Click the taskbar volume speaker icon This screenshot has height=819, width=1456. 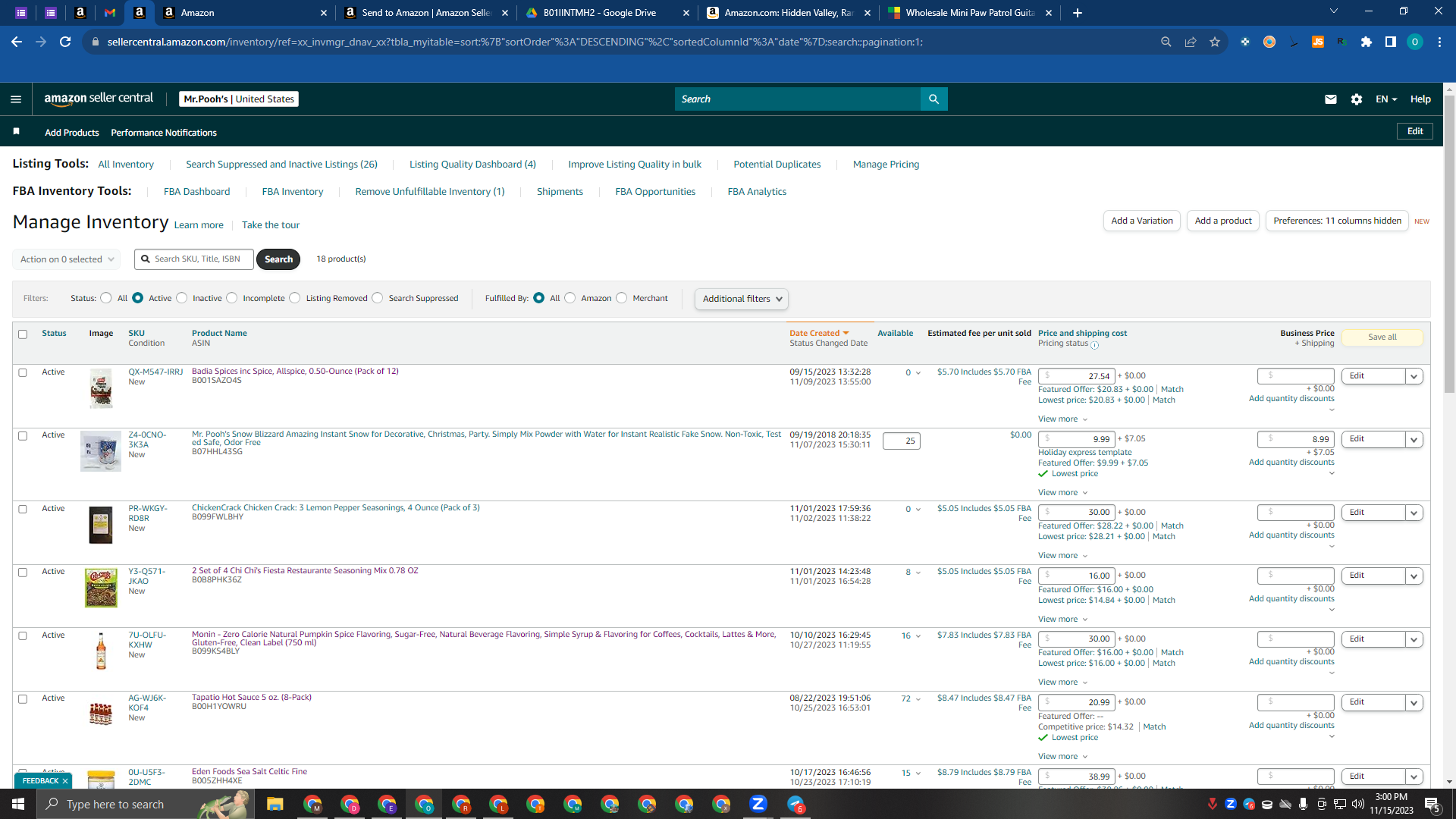(1357, 804)
